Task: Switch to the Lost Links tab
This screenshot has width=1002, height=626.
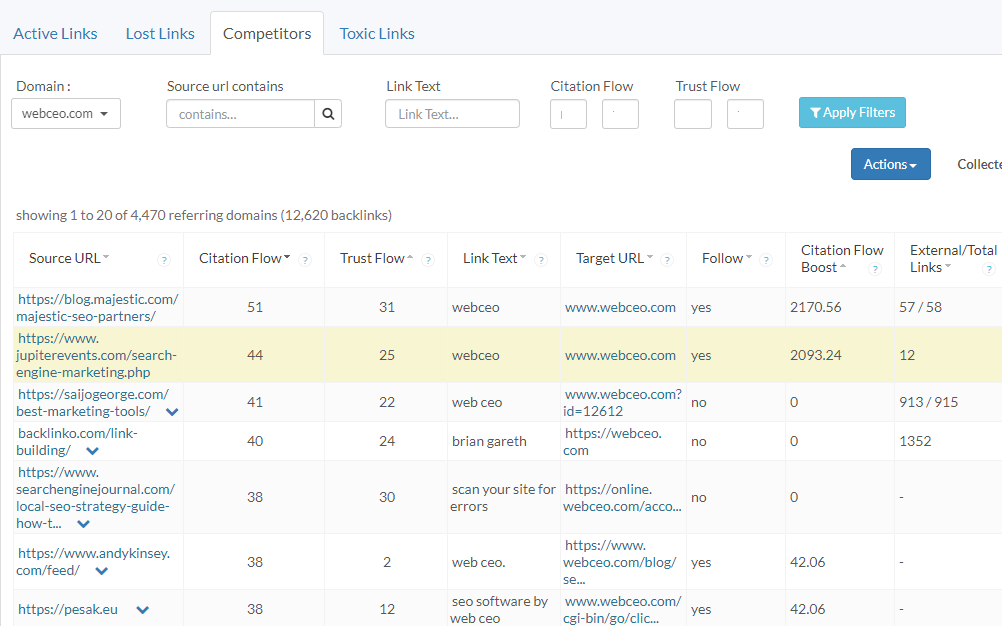Action: (160, 33)
